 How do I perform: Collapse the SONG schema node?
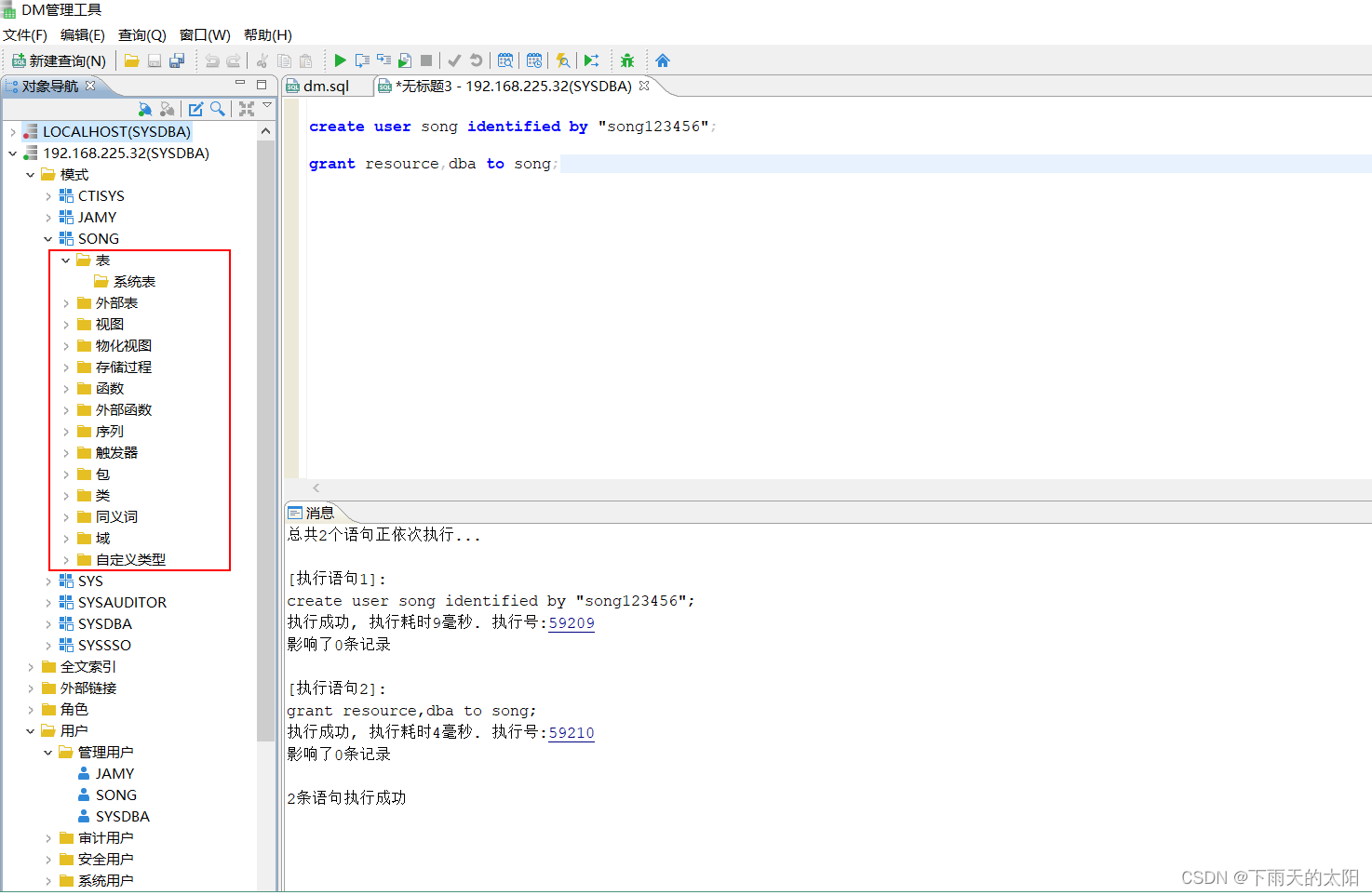coord(47,239)
